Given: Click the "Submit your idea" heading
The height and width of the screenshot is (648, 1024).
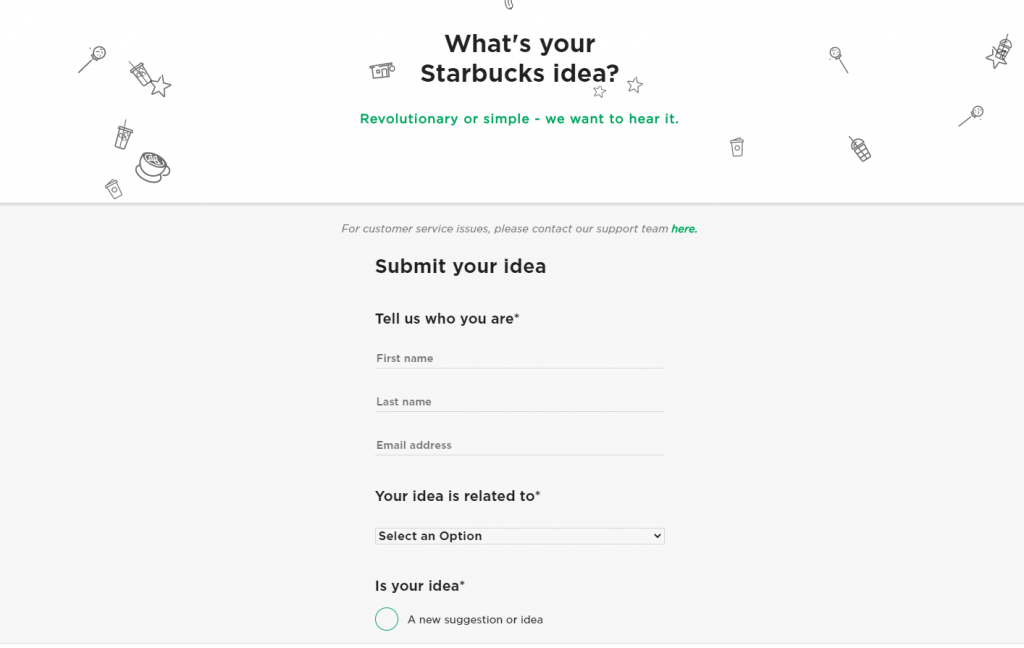Looking at the screenshot, I should point(460,266).
